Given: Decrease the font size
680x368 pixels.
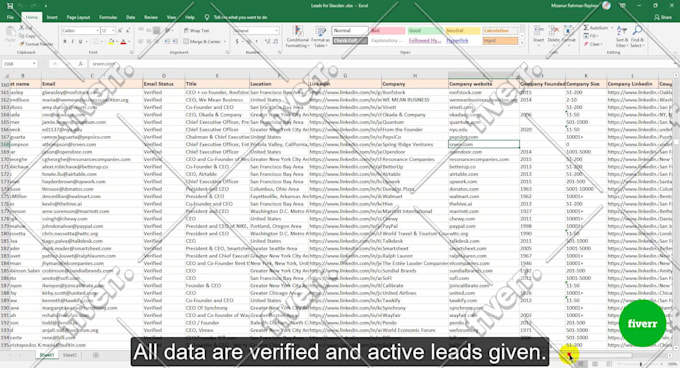Looking at the screenshot, I should coord(128,31).
